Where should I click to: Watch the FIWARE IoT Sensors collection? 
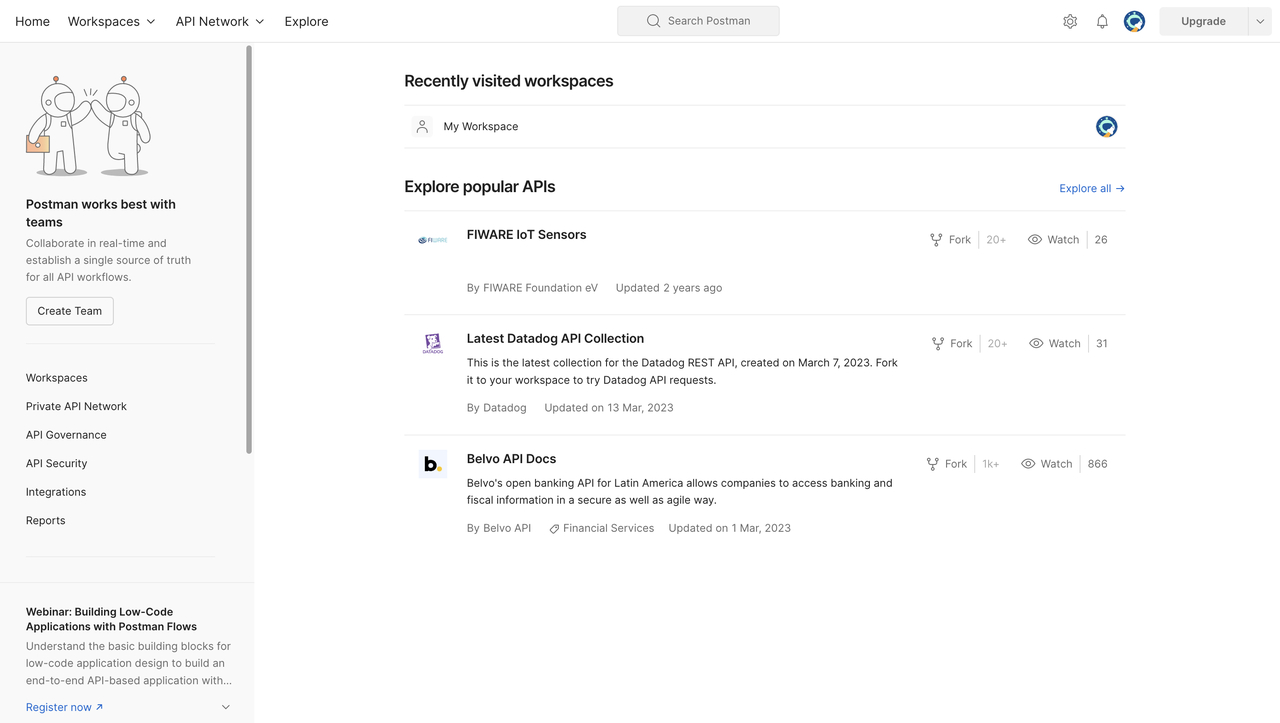(x=1054, y=240)
